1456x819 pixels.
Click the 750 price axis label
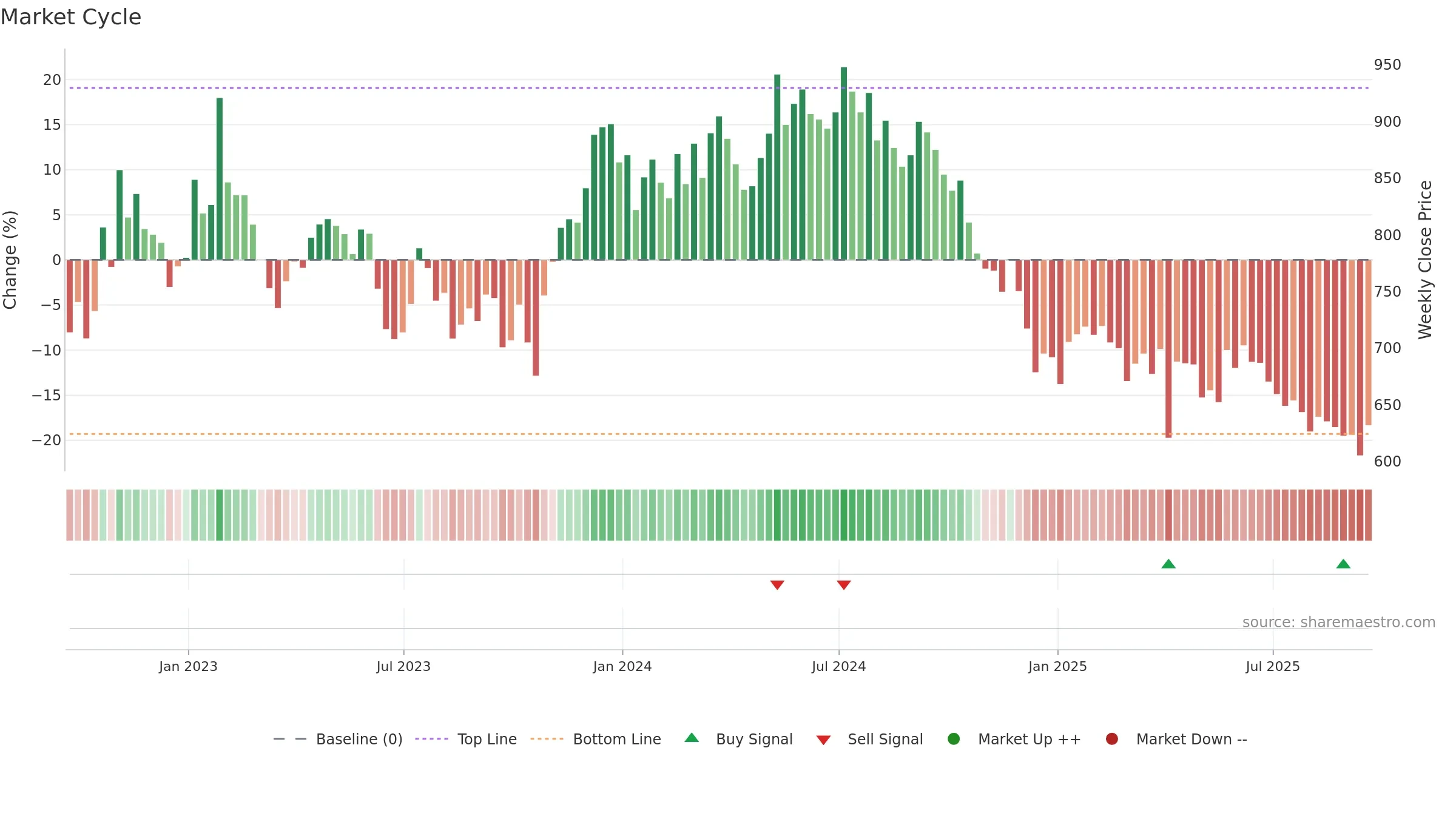(1387, 292)
